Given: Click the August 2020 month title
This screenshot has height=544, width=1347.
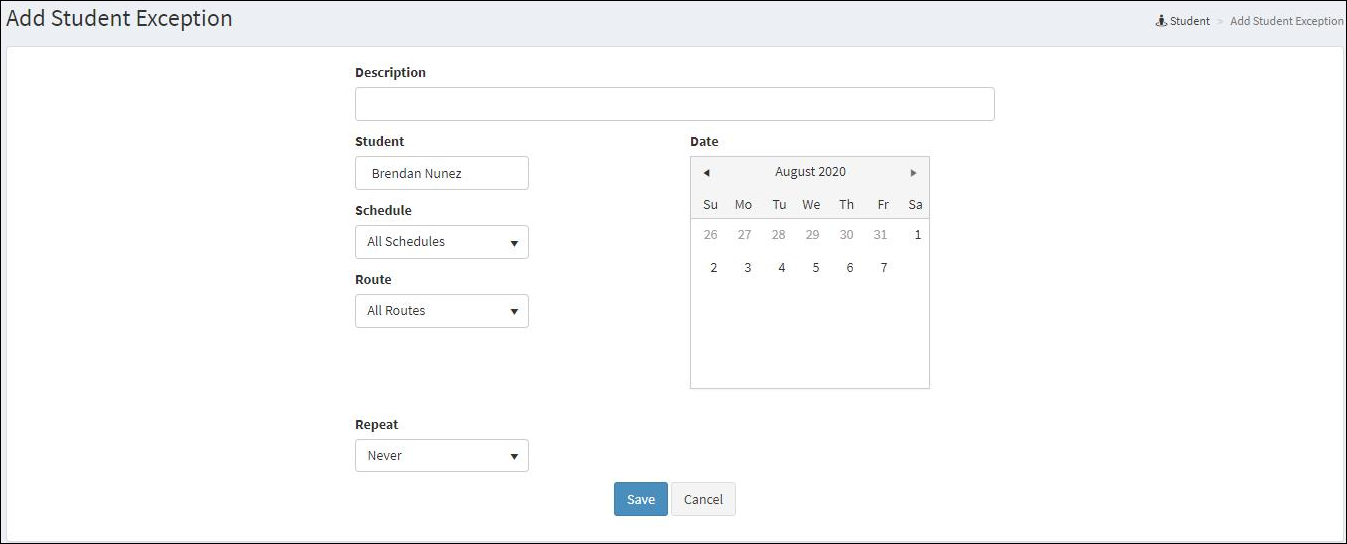Looking at the screenshot, I should tap(810, 172).
